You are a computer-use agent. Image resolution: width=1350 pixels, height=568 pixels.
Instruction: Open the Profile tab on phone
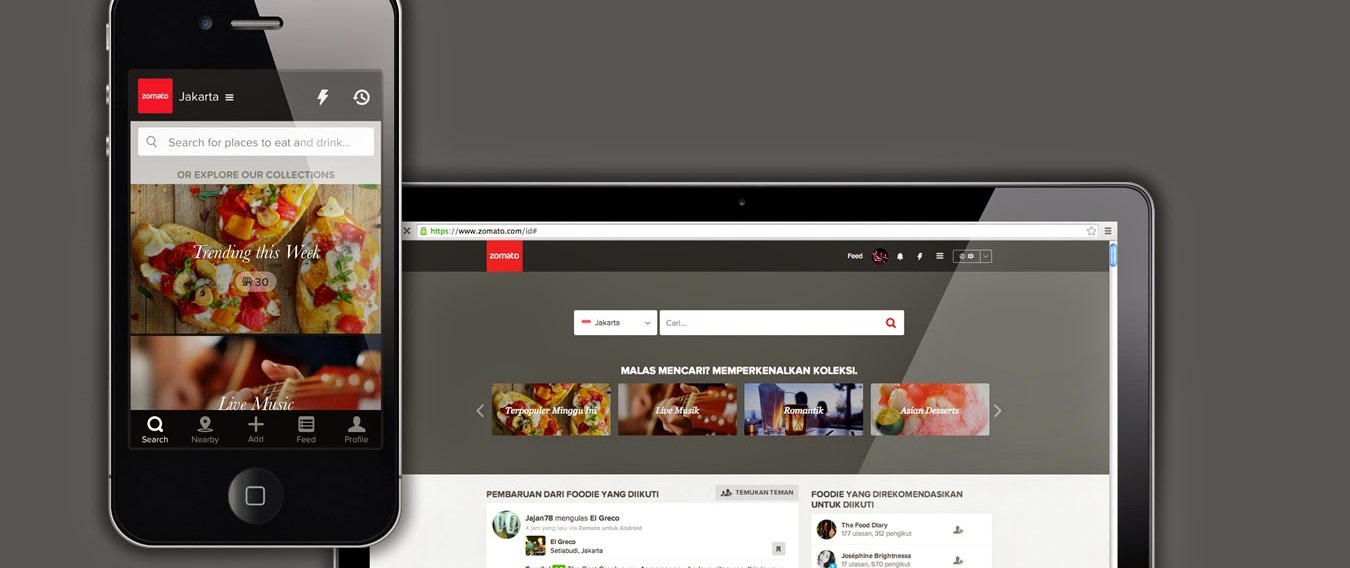coord(356,429)
